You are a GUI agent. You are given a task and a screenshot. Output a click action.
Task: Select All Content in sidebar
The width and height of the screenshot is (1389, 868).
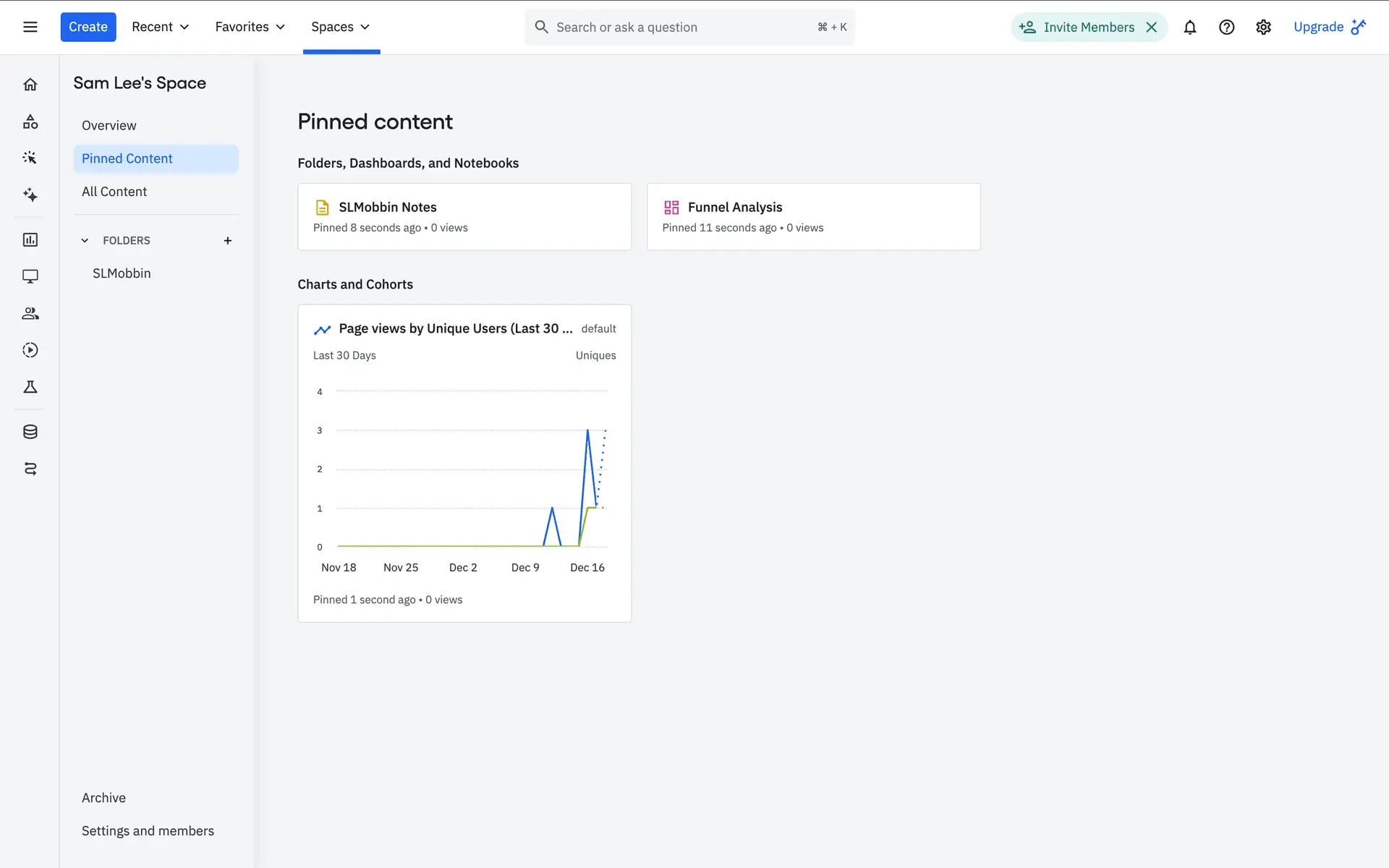(x=114, y=192)
